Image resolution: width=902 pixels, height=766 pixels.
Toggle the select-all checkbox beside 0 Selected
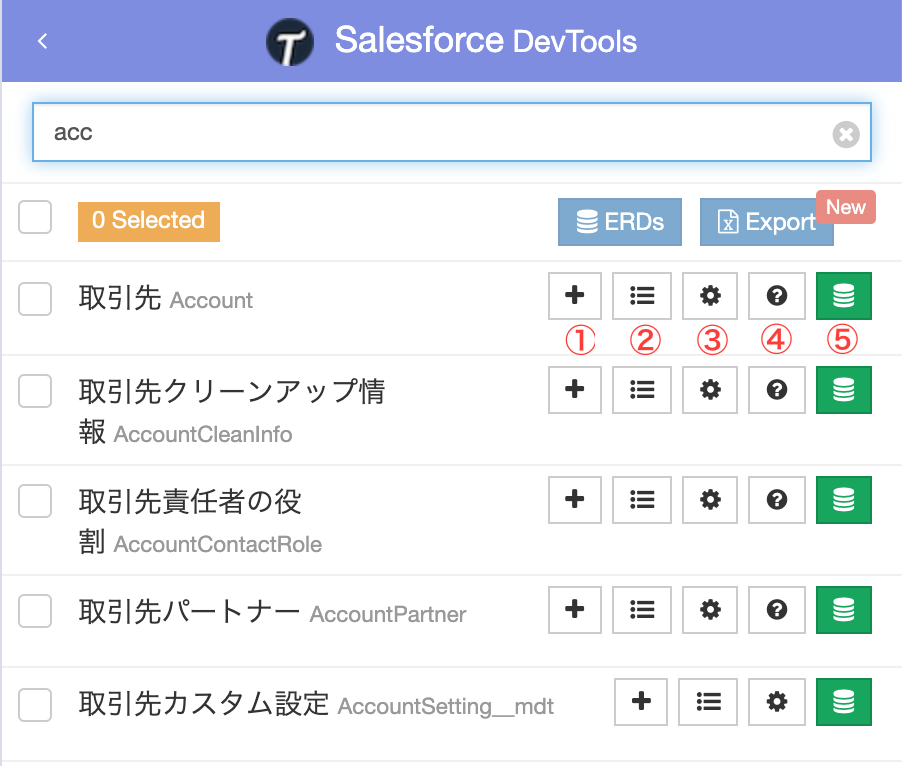click(35, 217)
